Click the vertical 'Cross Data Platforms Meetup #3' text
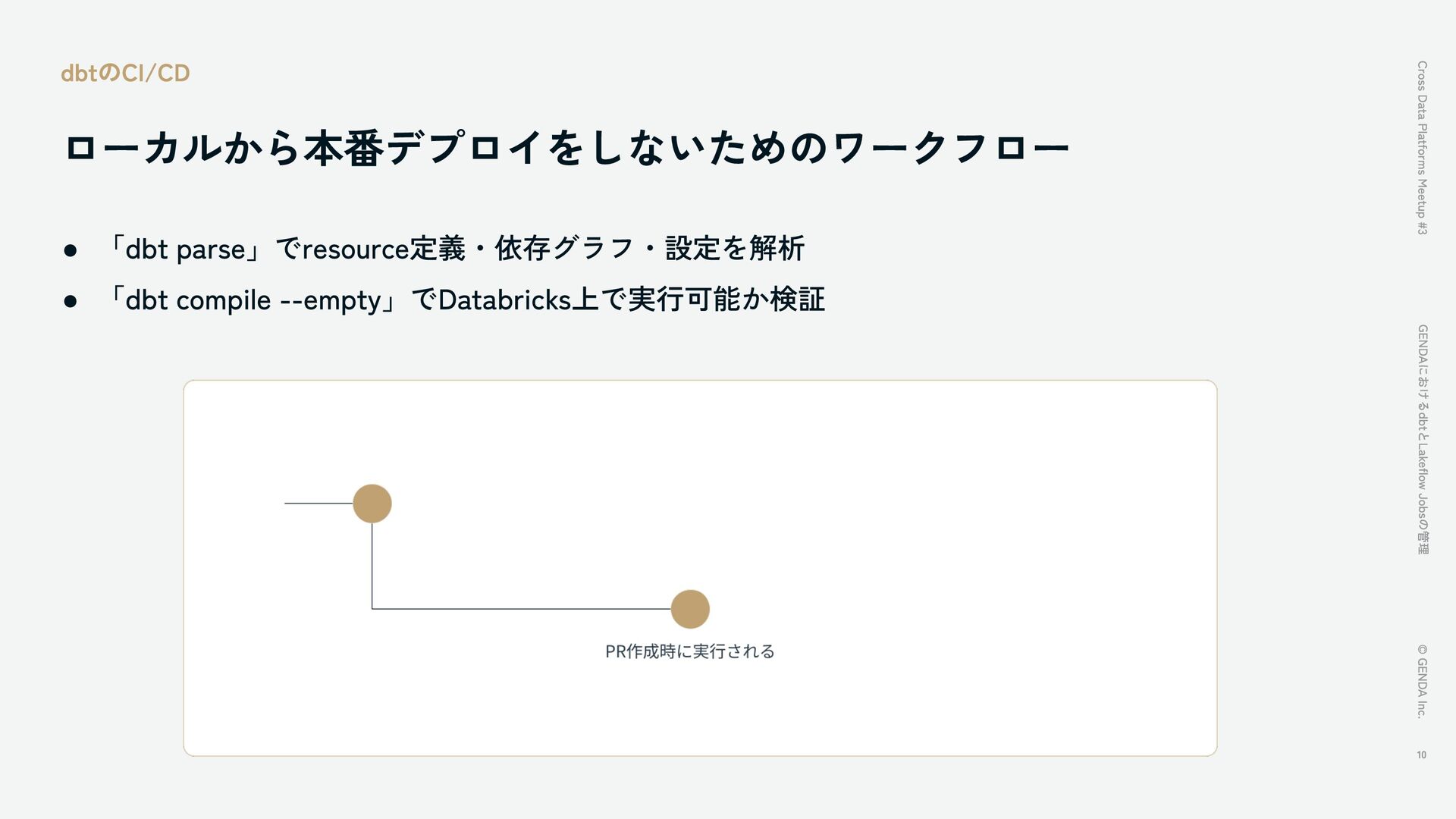The height and width of the screenshot is (819, 1456). pyautogui.click(x=1422, y=148)
